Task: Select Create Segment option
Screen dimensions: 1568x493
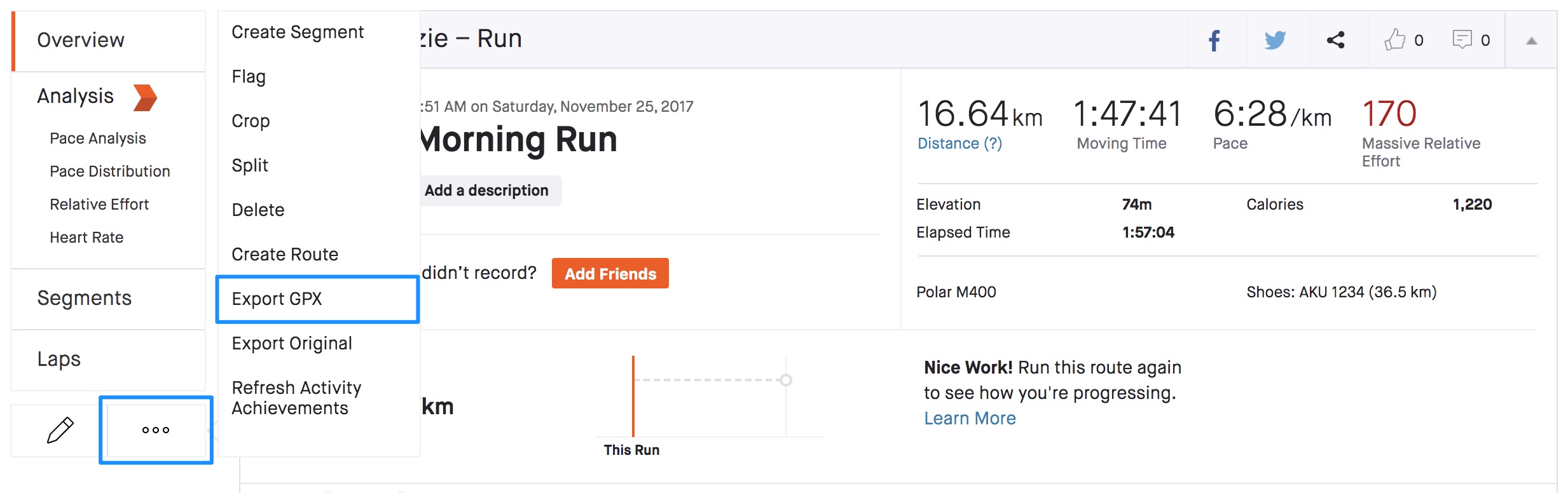Action: pos(298,32)
